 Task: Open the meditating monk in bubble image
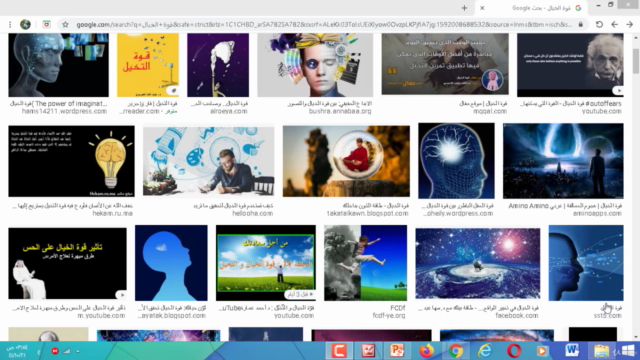coord(346,161)
